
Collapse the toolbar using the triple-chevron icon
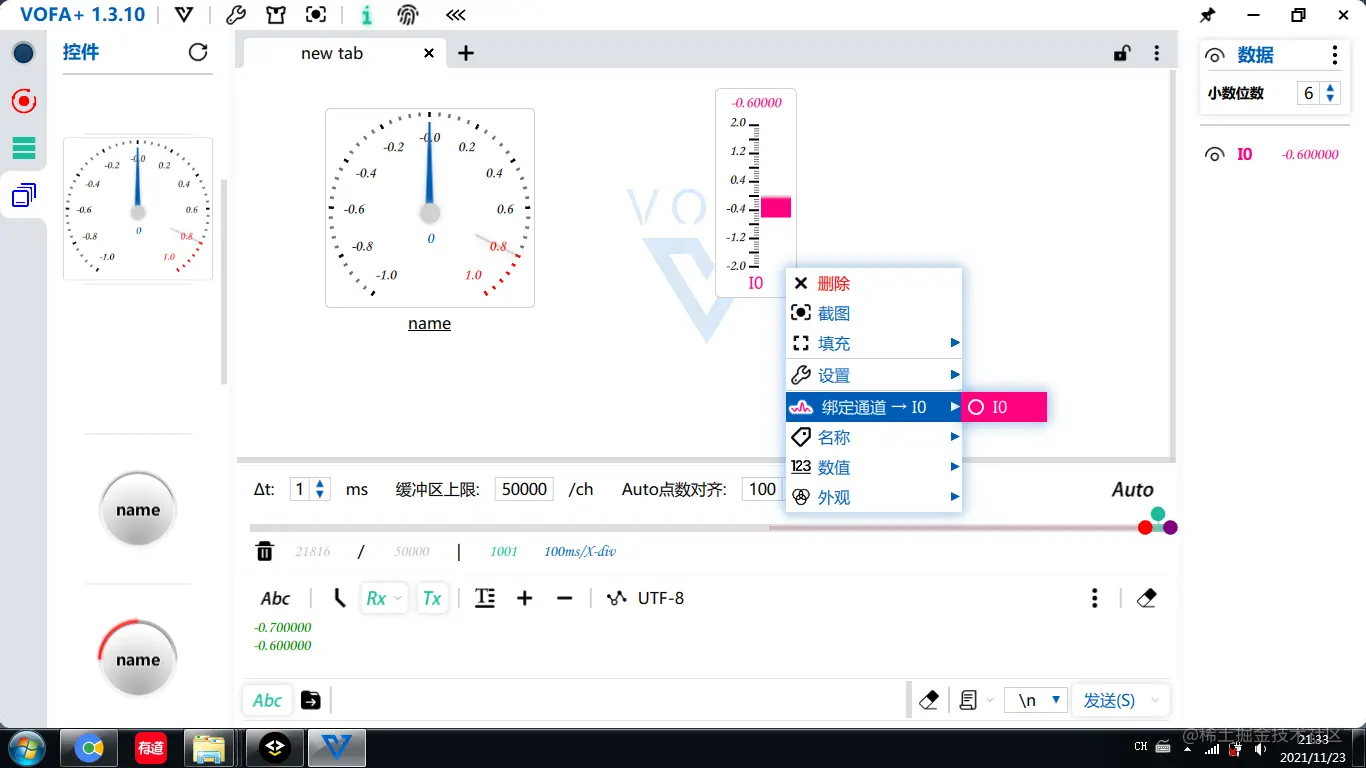coord(455,14)
